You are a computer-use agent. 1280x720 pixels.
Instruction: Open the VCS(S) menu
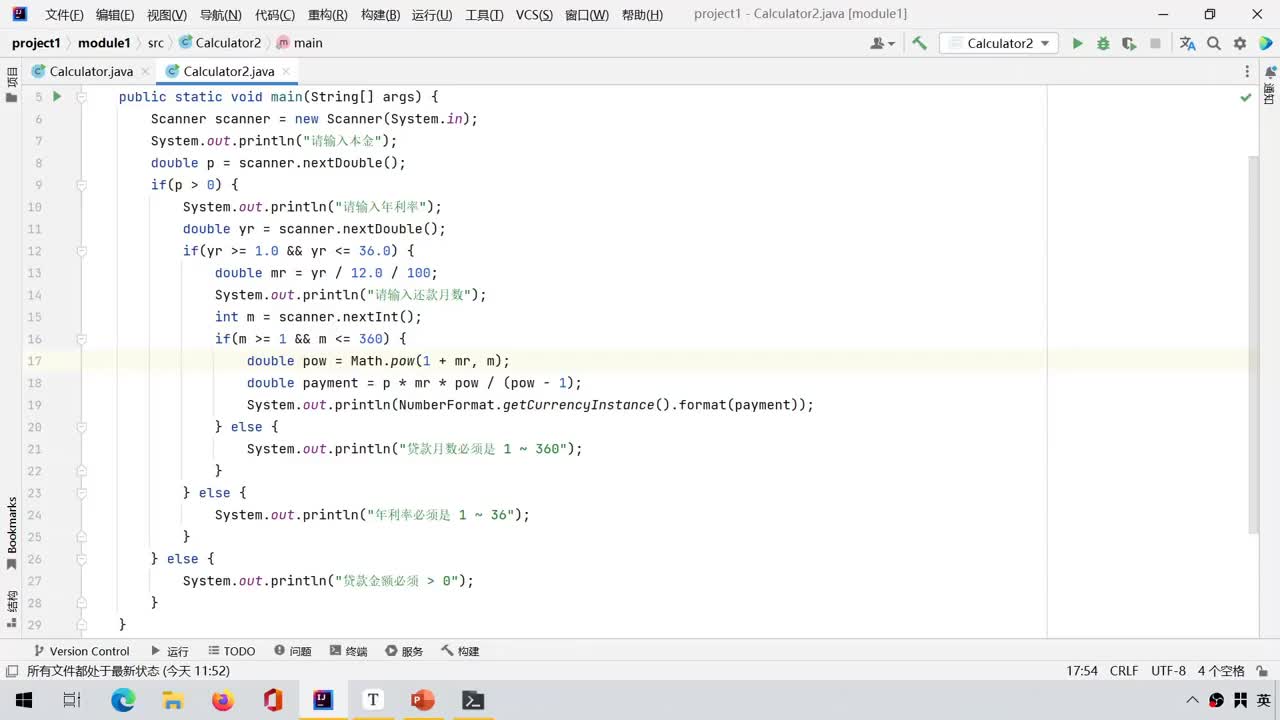click(x=534, y=15)
